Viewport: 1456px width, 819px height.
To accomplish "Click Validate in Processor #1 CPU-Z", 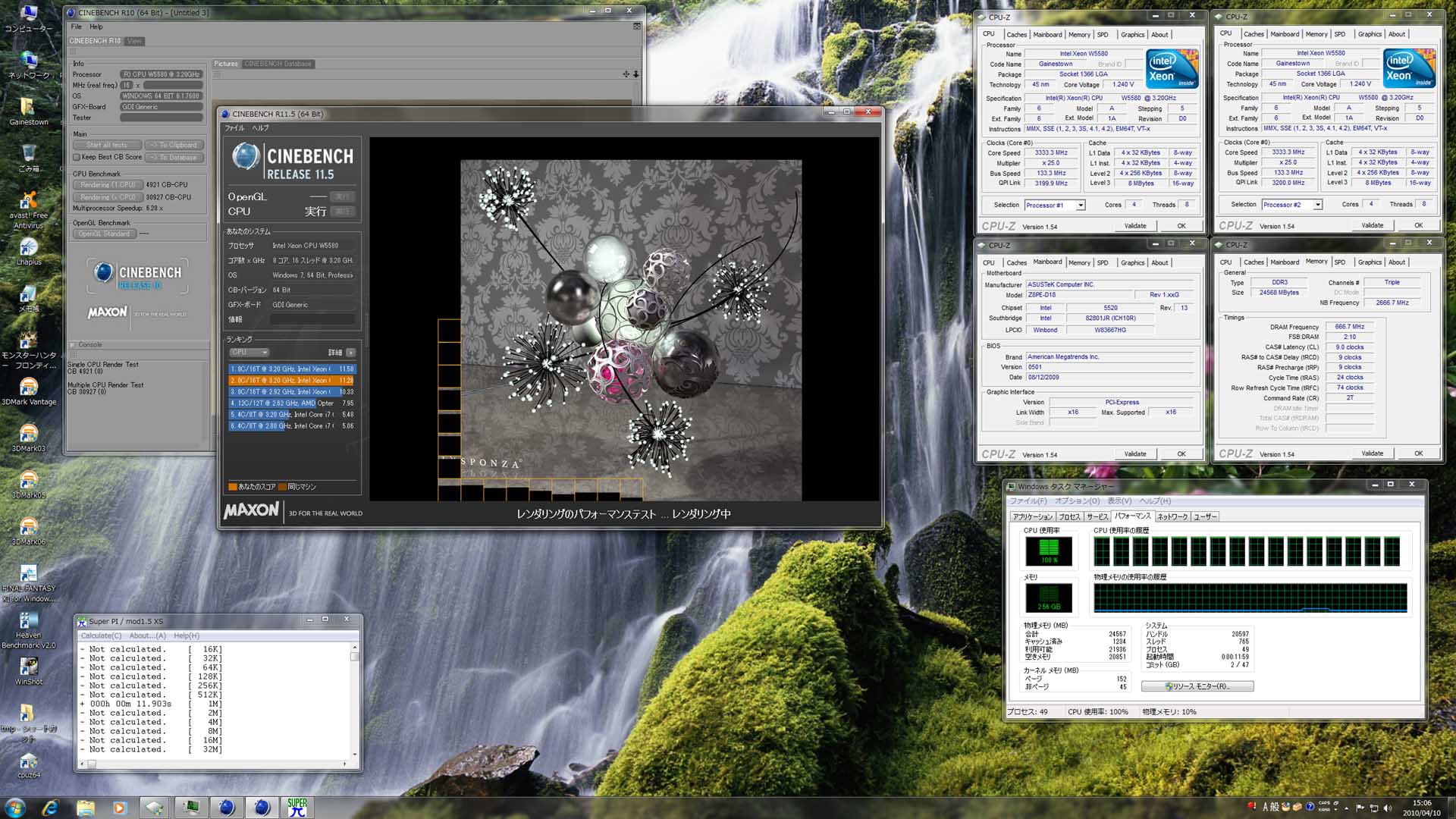I will 1134,226.
